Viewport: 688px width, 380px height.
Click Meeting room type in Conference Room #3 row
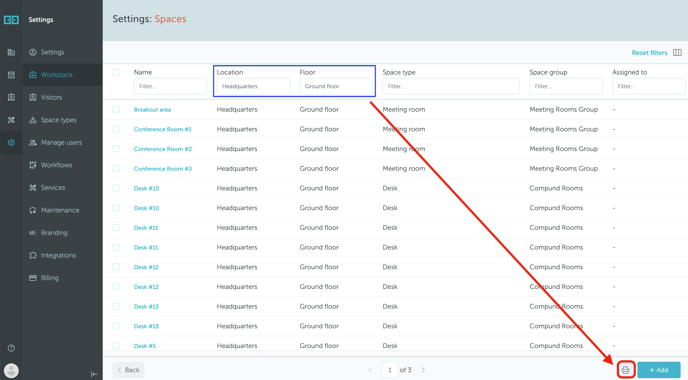404,168
